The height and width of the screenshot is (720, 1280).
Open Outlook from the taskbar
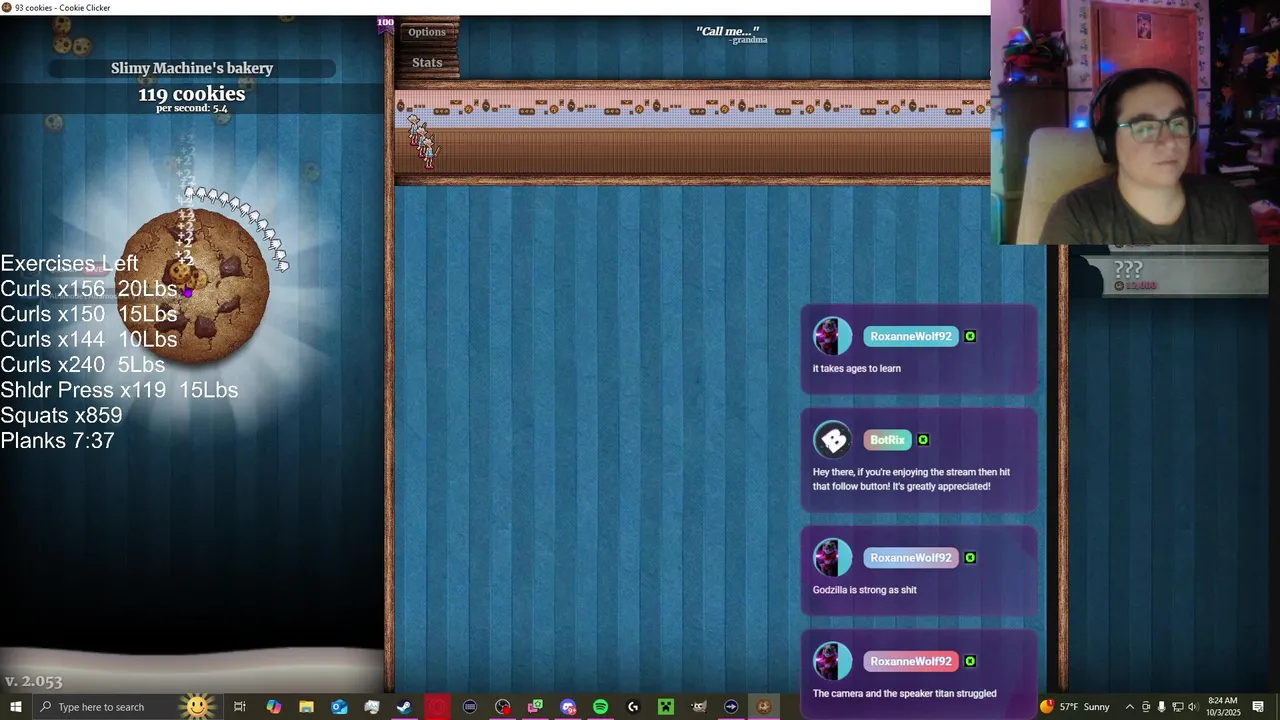[x=339, y=707]
